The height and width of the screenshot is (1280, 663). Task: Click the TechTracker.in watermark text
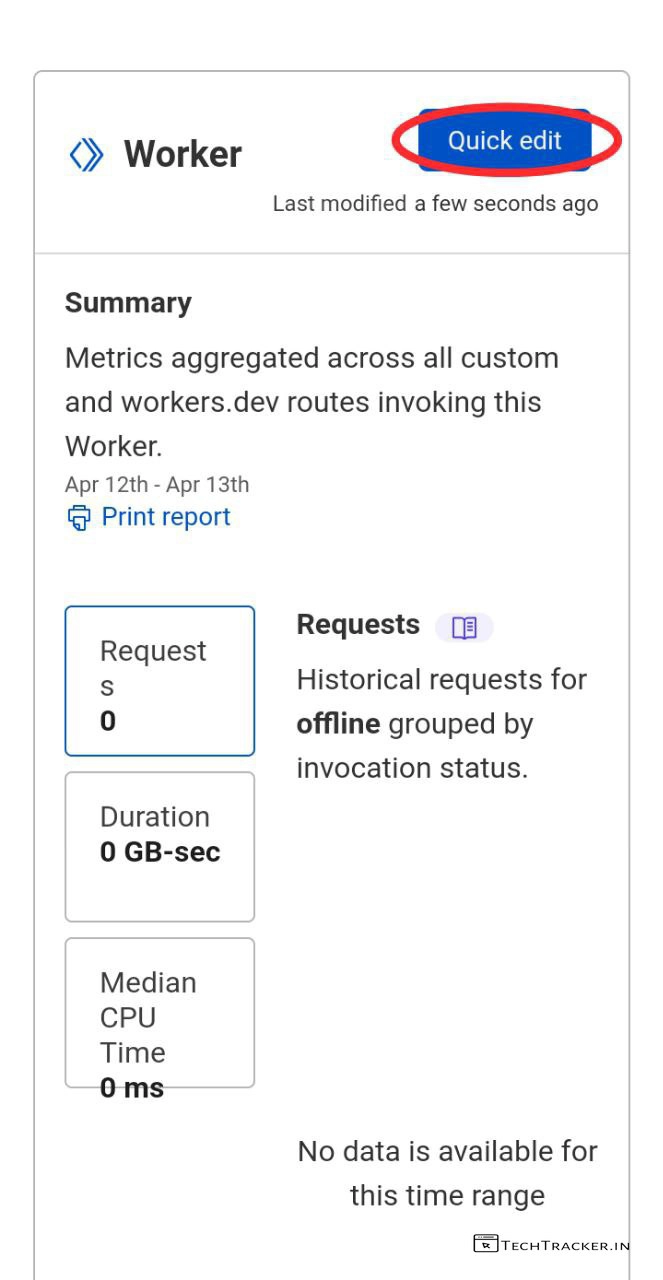click(x=565, y=1245)
